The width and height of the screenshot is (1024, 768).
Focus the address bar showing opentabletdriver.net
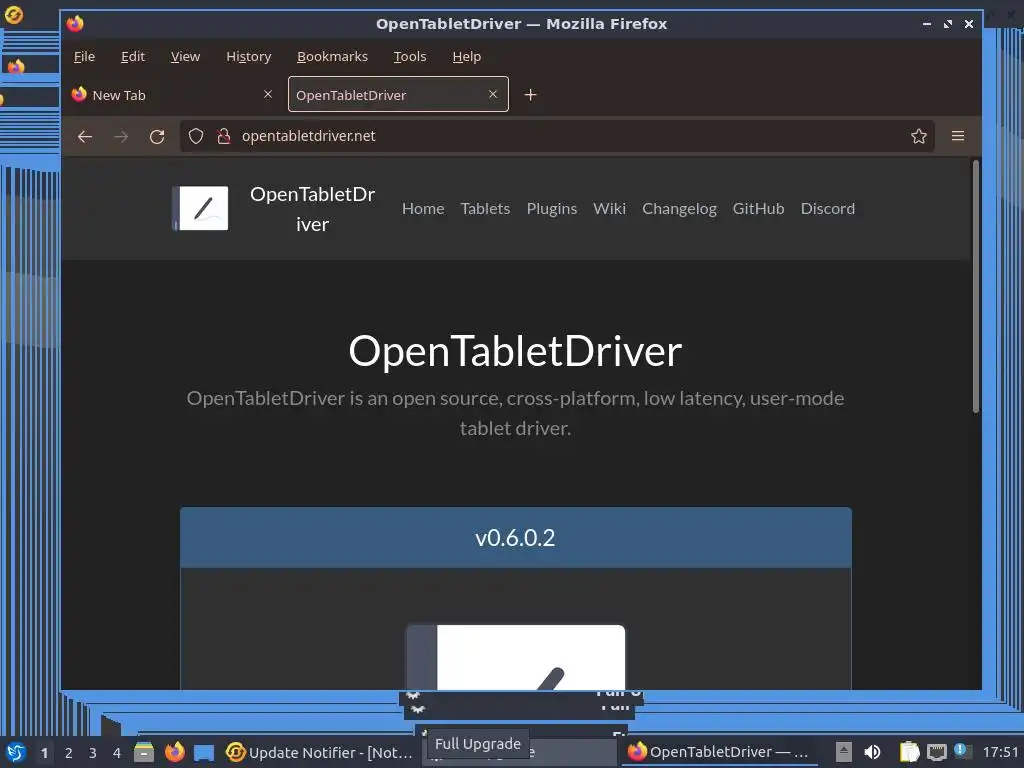click(x=557, y=136)
